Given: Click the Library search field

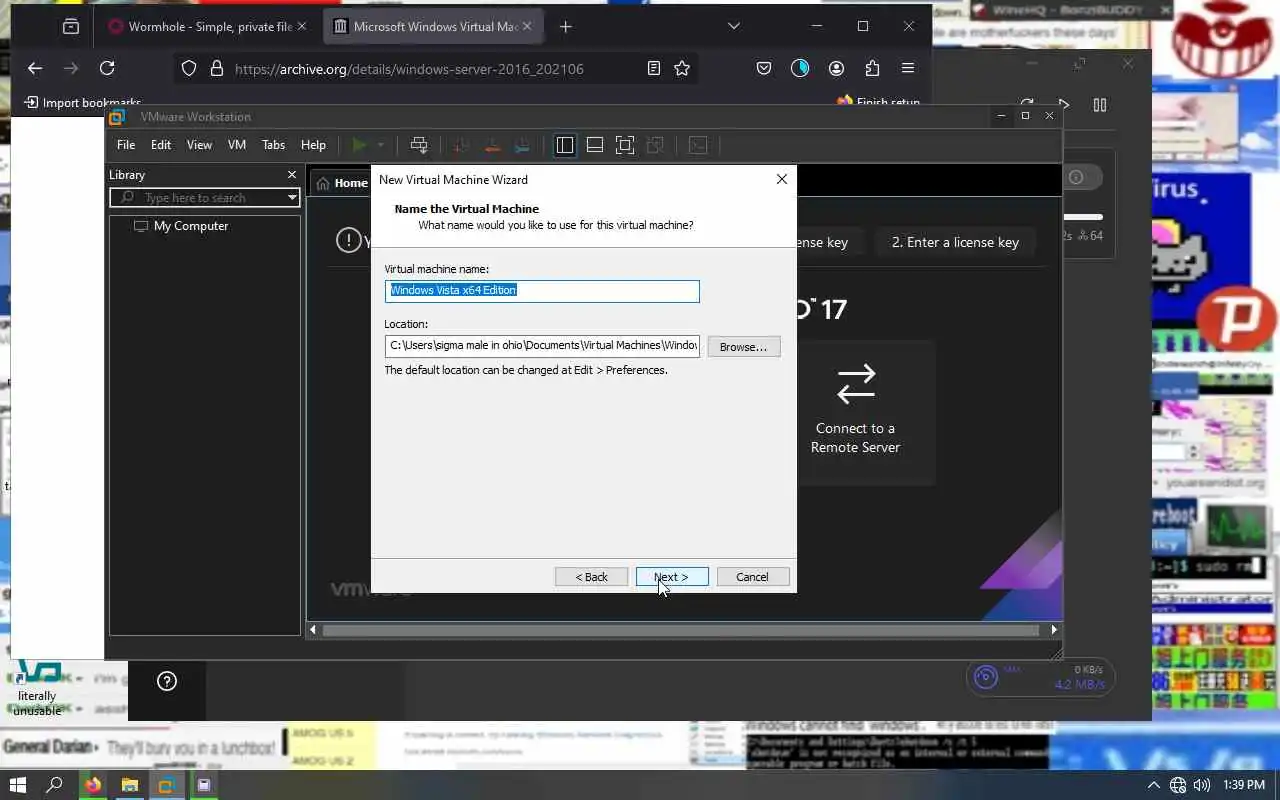Looking at the screenshot, I should [x=205, y=197].
